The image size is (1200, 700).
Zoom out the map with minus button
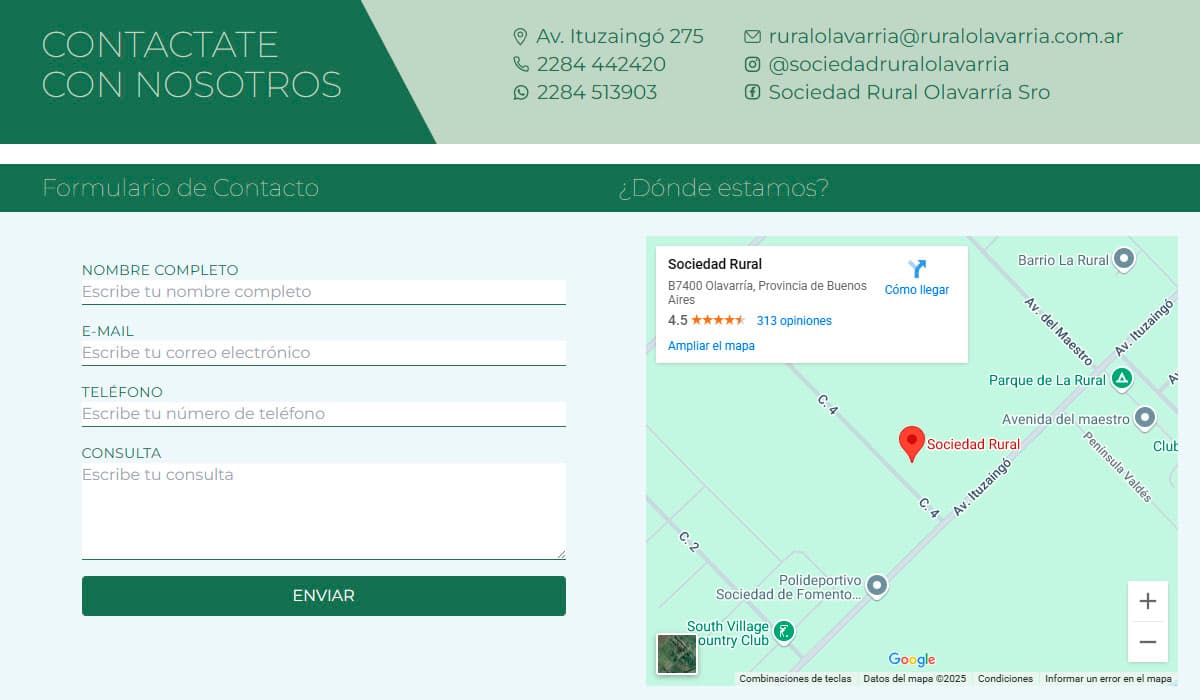(1148, 642)
